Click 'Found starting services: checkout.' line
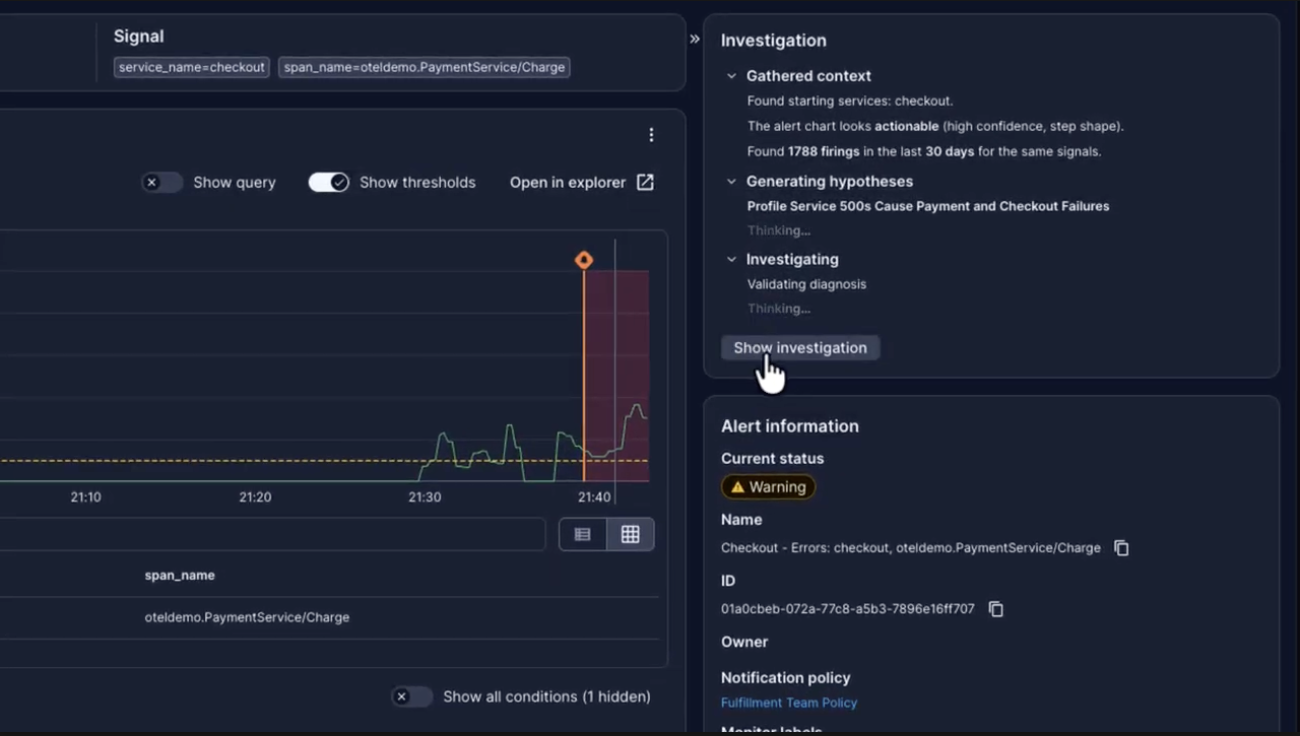Viewport: 1300px width, 736px height. [x=850, y=101]
